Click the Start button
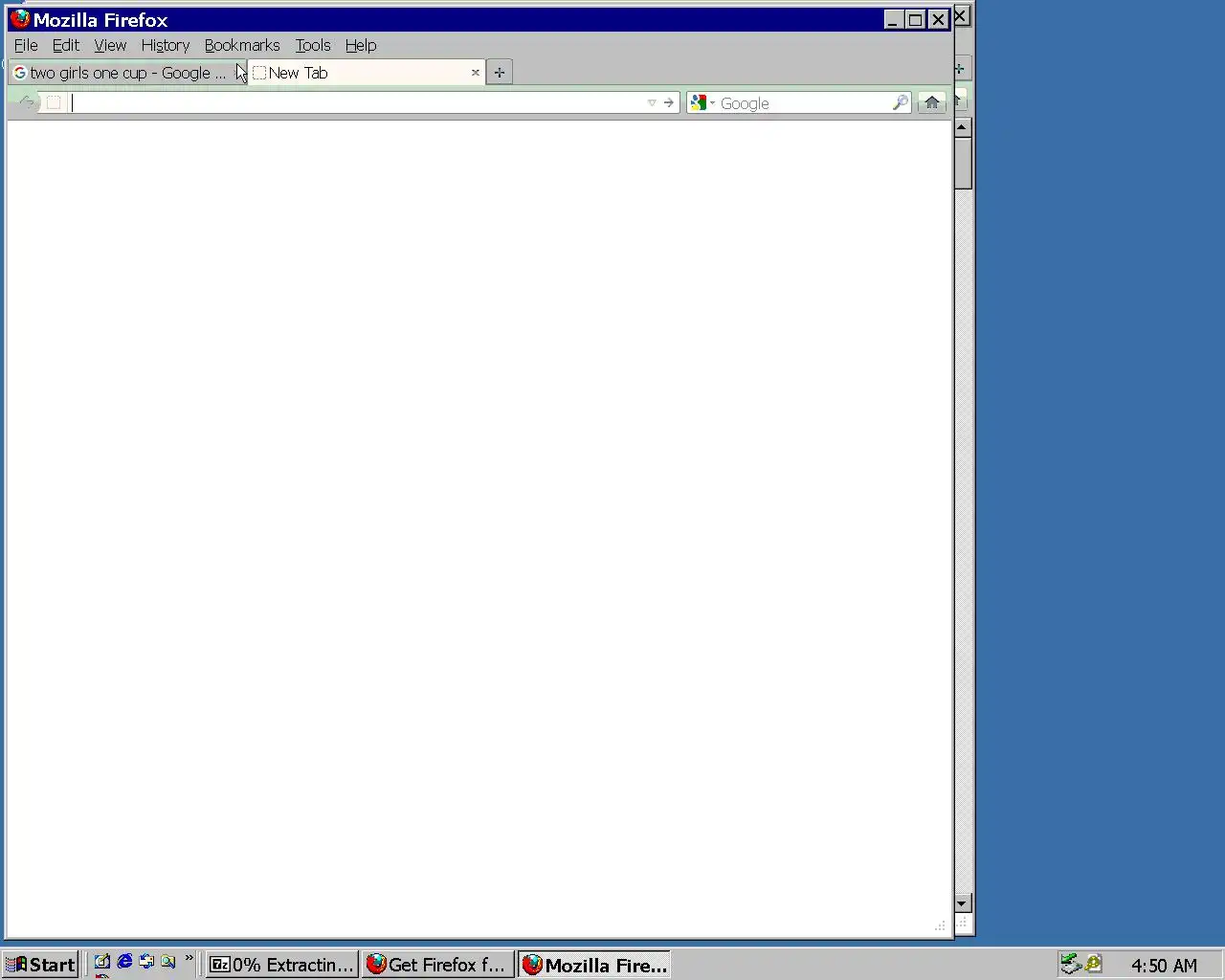The height and width of the screenshot is (980, 1225). 40,965
